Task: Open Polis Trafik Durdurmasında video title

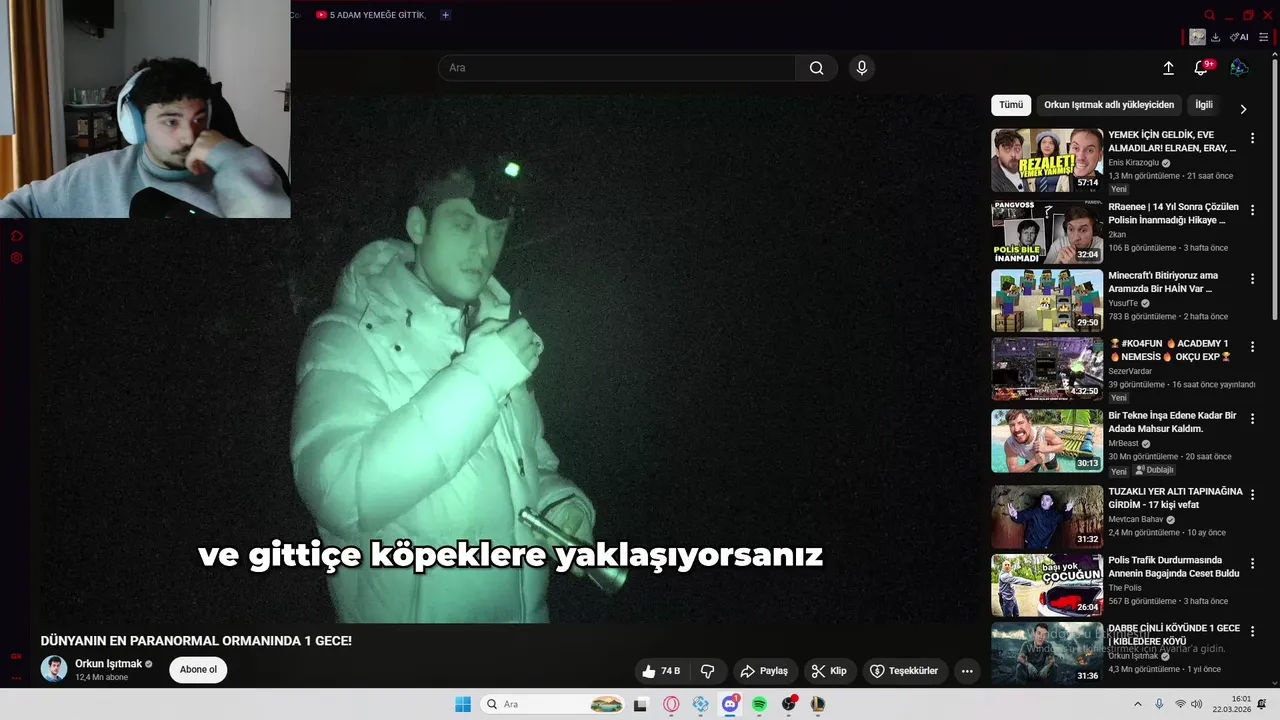Action: [x=1174, y=567]
